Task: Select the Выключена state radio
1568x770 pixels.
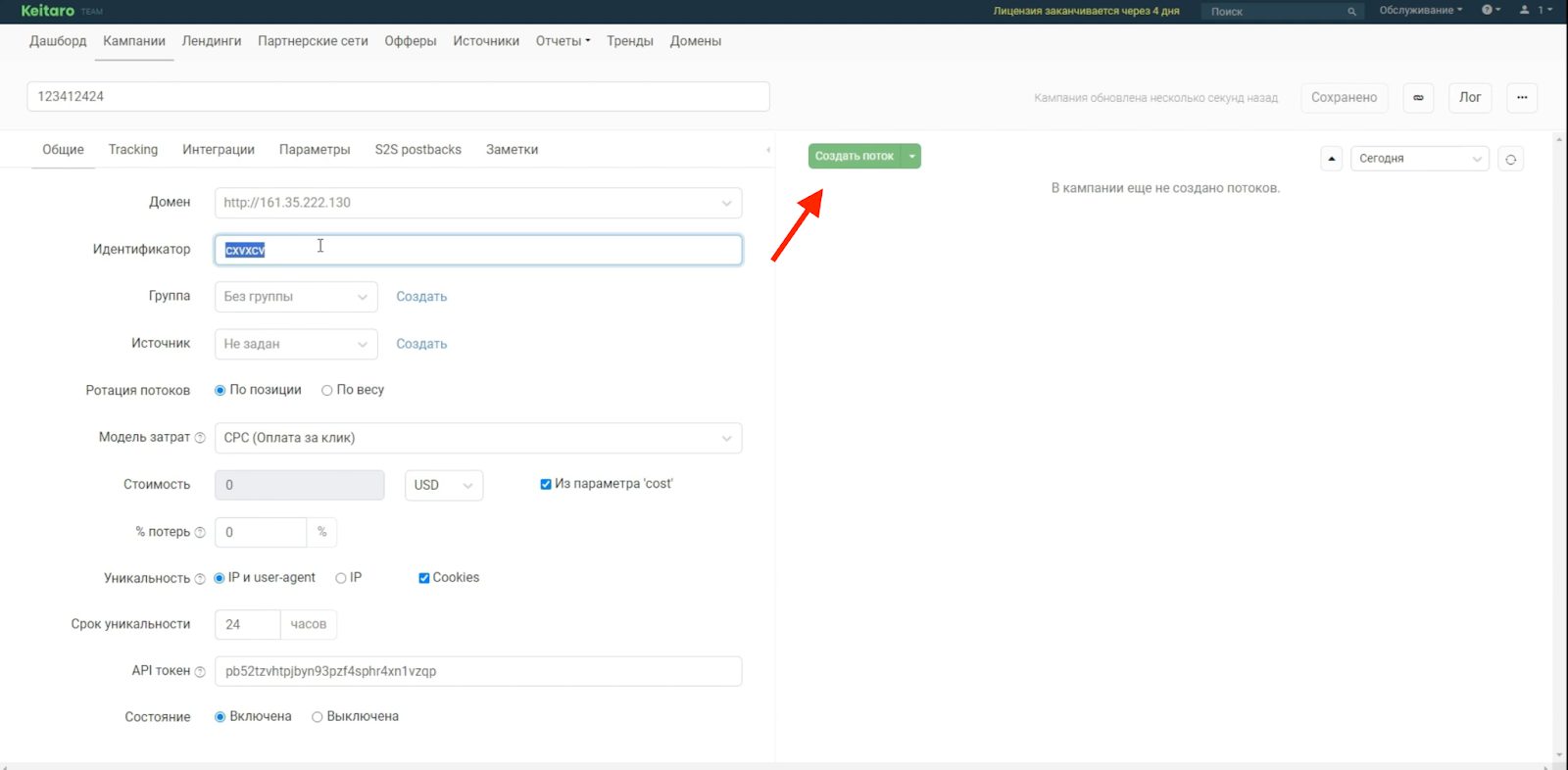Action: (x=318, y=717)
